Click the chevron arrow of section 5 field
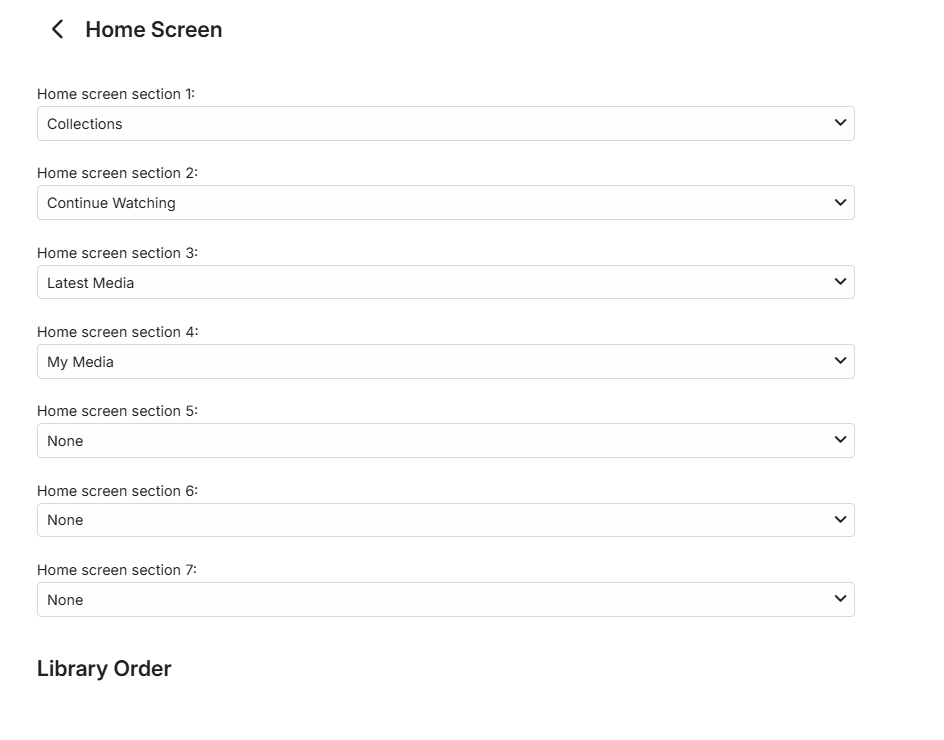The image size is (944, 740). click(840, 440)
